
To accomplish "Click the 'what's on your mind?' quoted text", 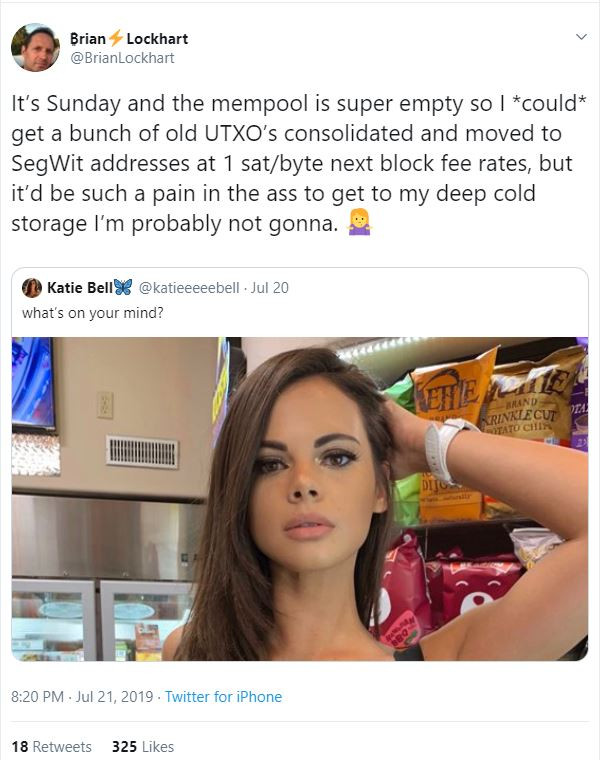I will click(x=93, y=313).
